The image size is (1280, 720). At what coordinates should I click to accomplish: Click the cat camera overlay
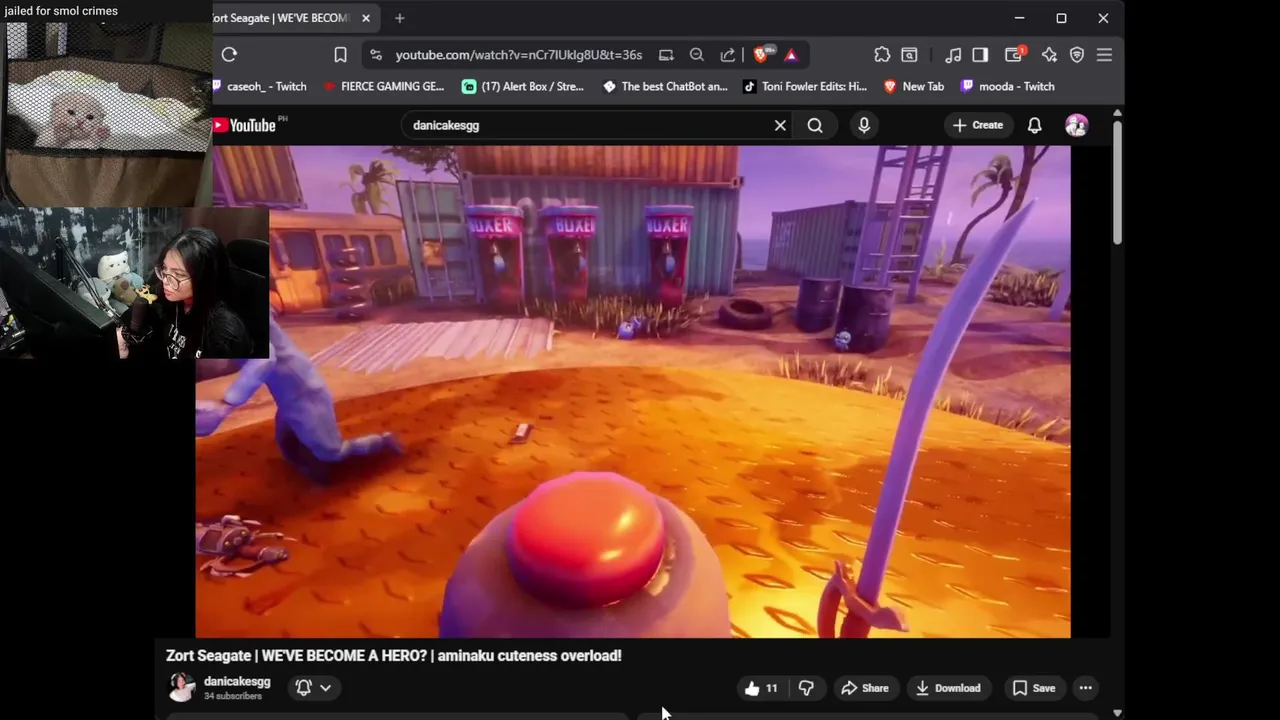point(106,113)
